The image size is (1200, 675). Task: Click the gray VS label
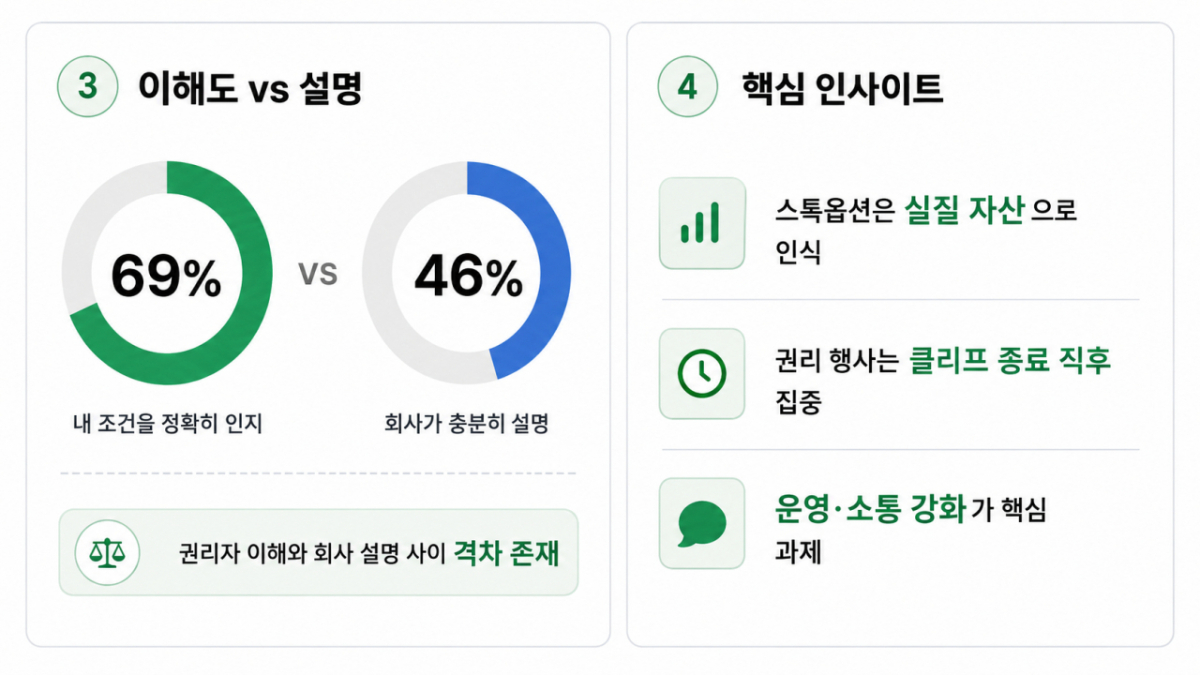click(x=318, y=273)
